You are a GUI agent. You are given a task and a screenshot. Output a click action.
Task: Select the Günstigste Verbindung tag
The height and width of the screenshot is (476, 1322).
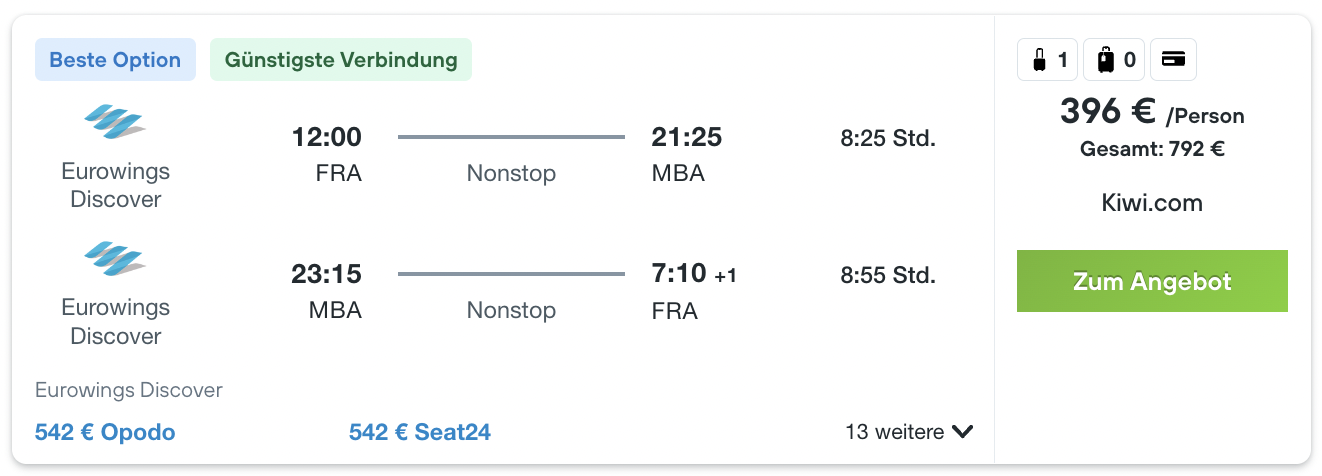pos(341,60)
